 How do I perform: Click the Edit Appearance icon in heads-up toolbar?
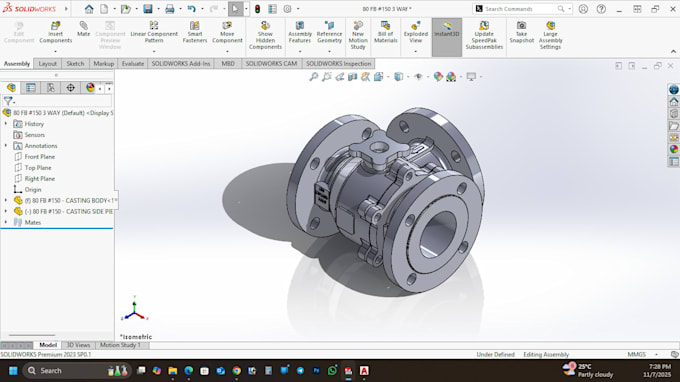coord(438,77)
